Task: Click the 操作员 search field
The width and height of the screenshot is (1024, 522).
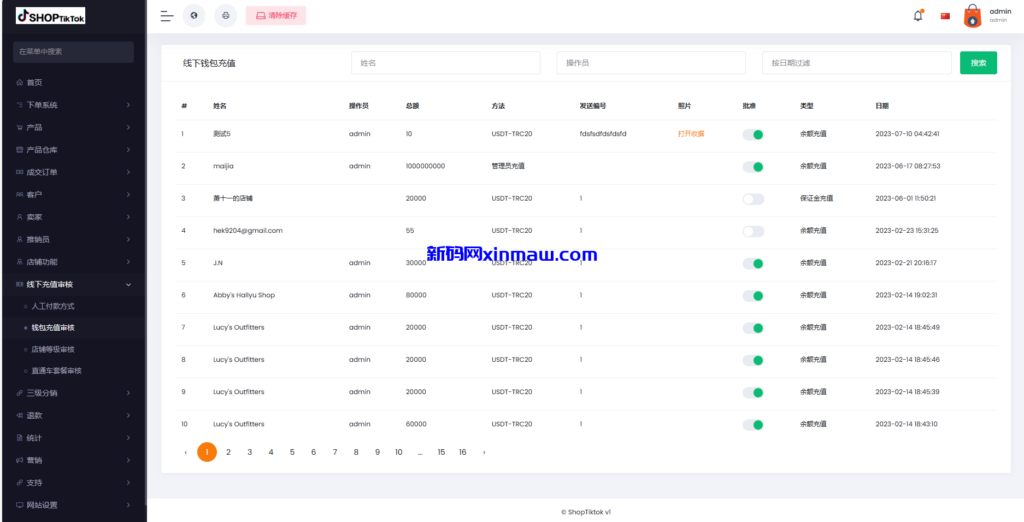Action: pyautogui.click(x=651, y=63)
